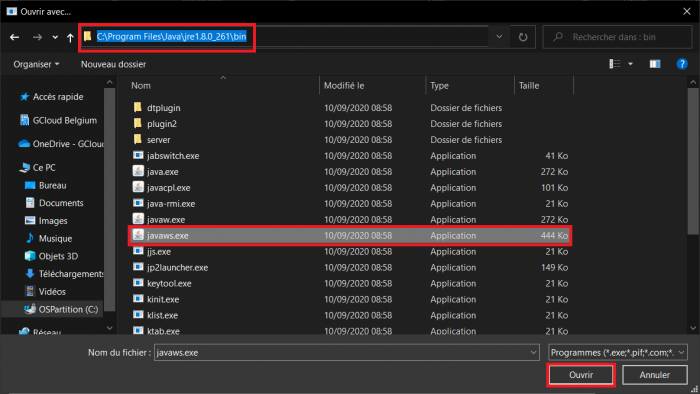The height and width of the screenshot is (394, 700).
Task: Open the help question mark icon
Action: point(682,64)
